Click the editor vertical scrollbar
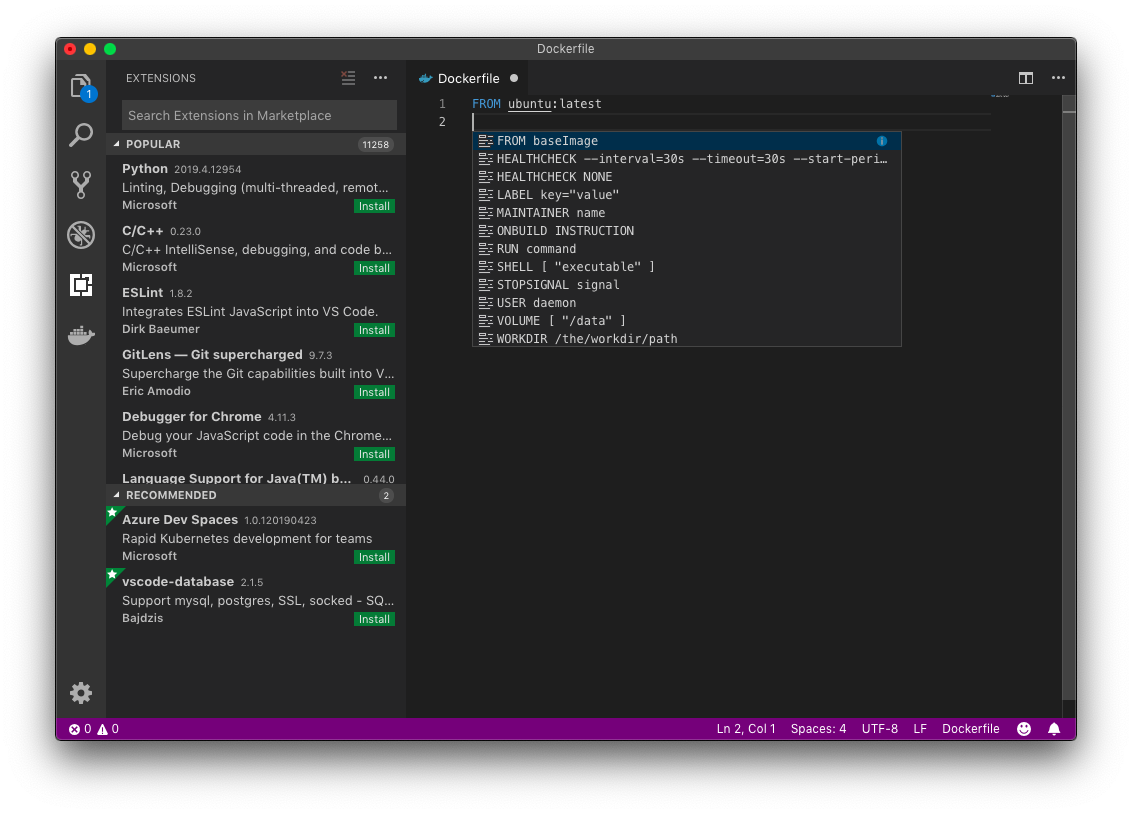The height and width of the screenshot is (814, 1132). coord(1069,397)
